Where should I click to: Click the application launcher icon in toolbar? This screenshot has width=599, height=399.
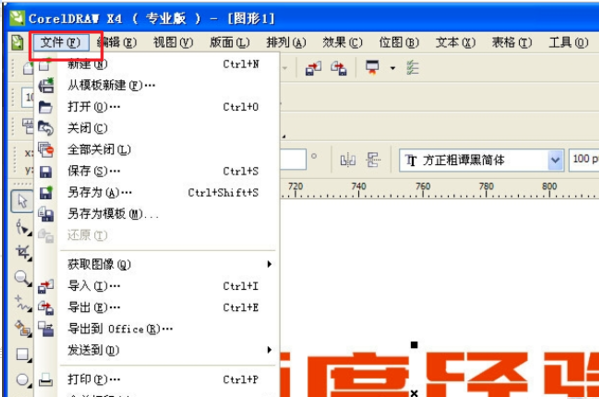click(x=372, y=68)
